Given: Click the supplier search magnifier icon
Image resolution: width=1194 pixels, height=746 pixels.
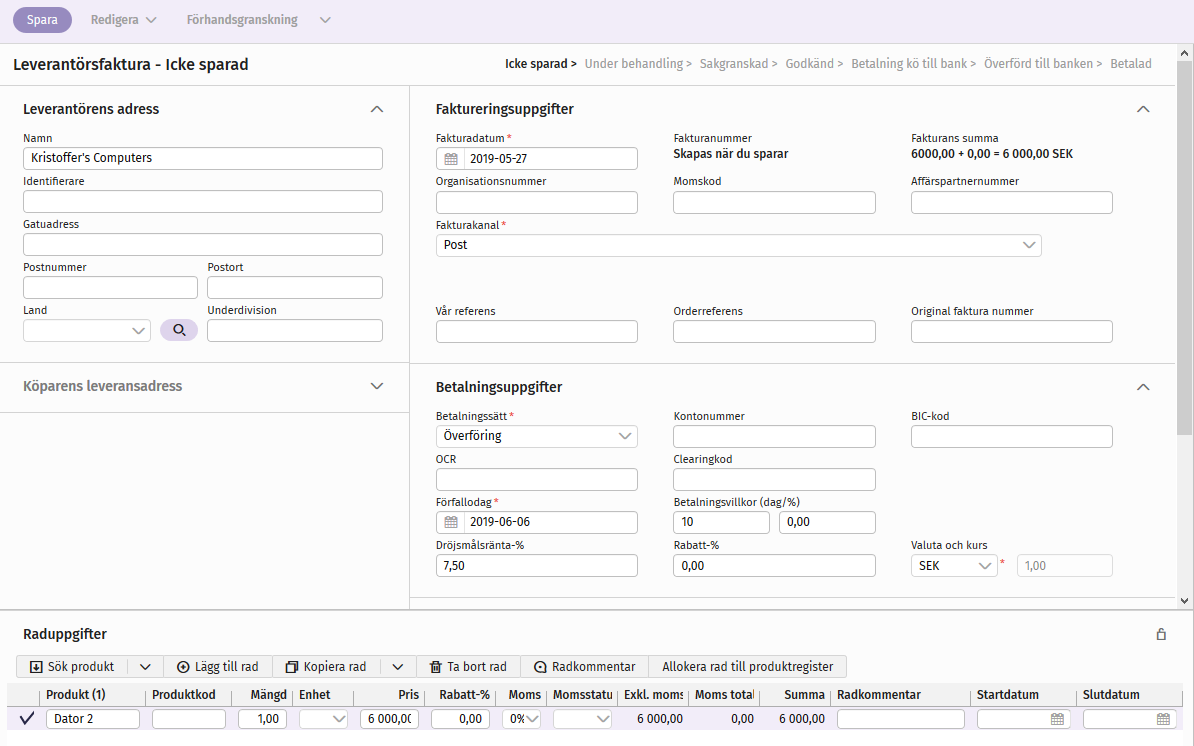Looking at the screenshot, I should pyautogui.click(x=179, y=330).
